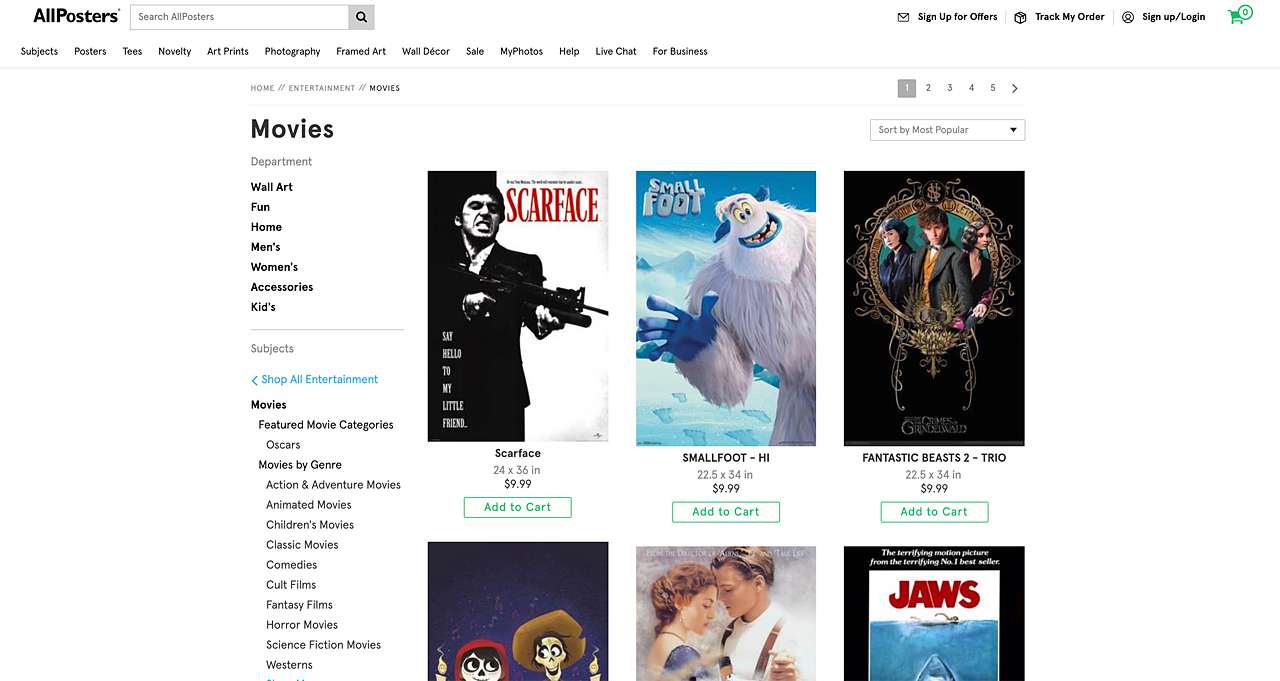Click the search magnifier icon
The width and height of the screenshot is (1280, 681).
[360, 17]
